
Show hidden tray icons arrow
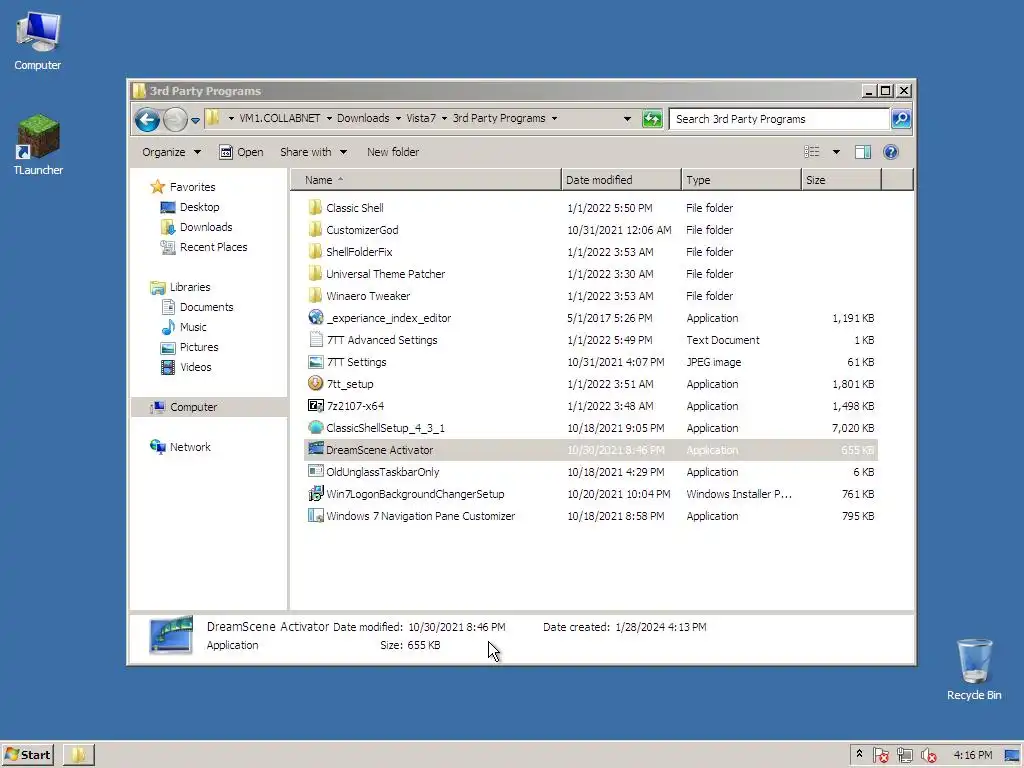coord(859,754)
